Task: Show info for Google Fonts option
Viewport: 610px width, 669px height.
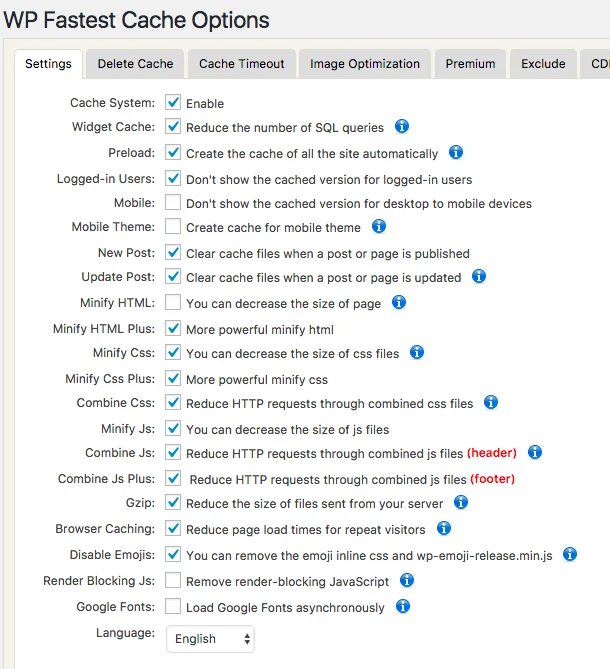Action: point(403,606)
